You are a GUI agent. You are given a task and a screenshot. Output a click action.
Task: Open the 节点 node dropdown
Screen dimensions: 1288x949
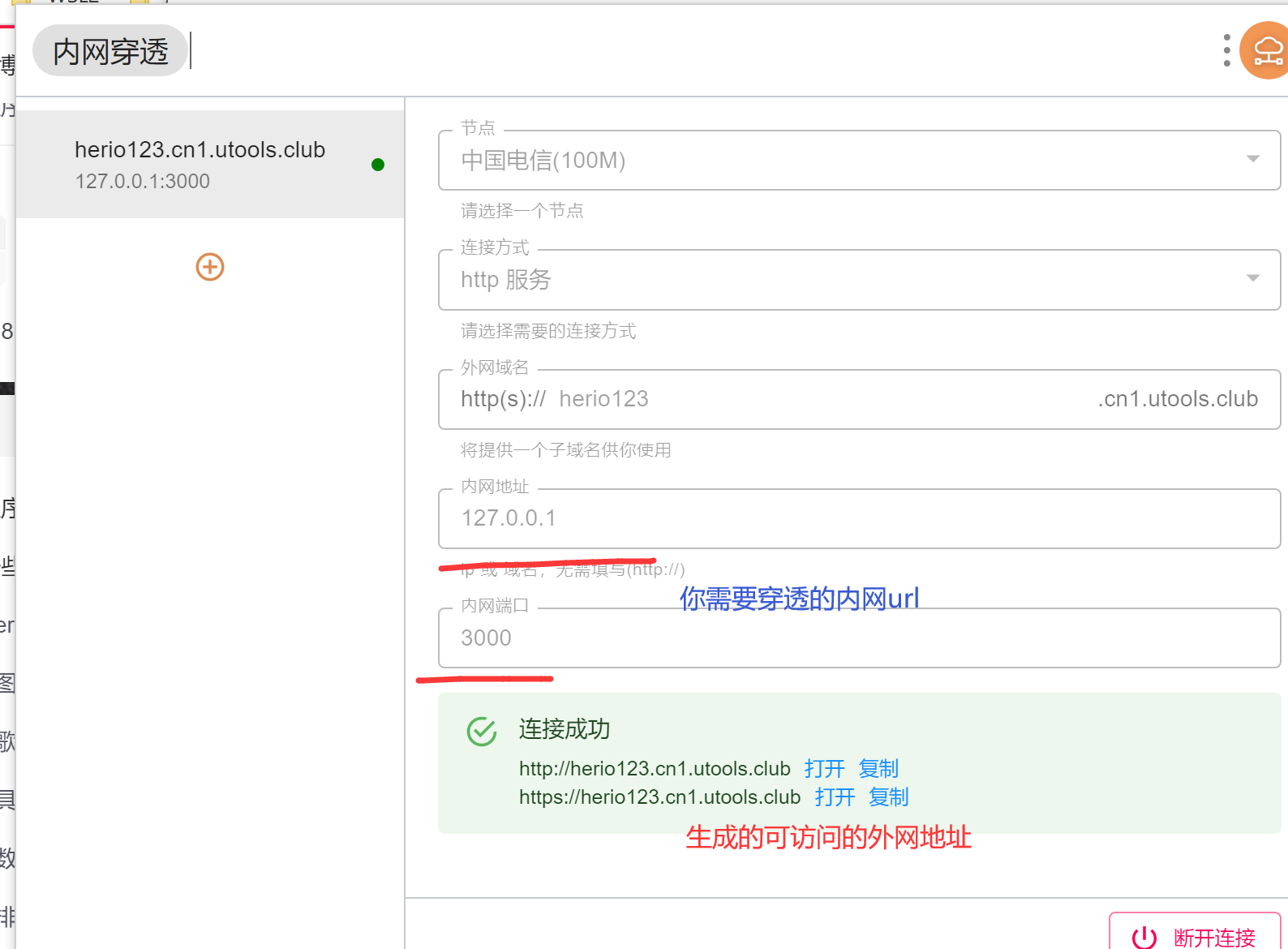(859, 161)
